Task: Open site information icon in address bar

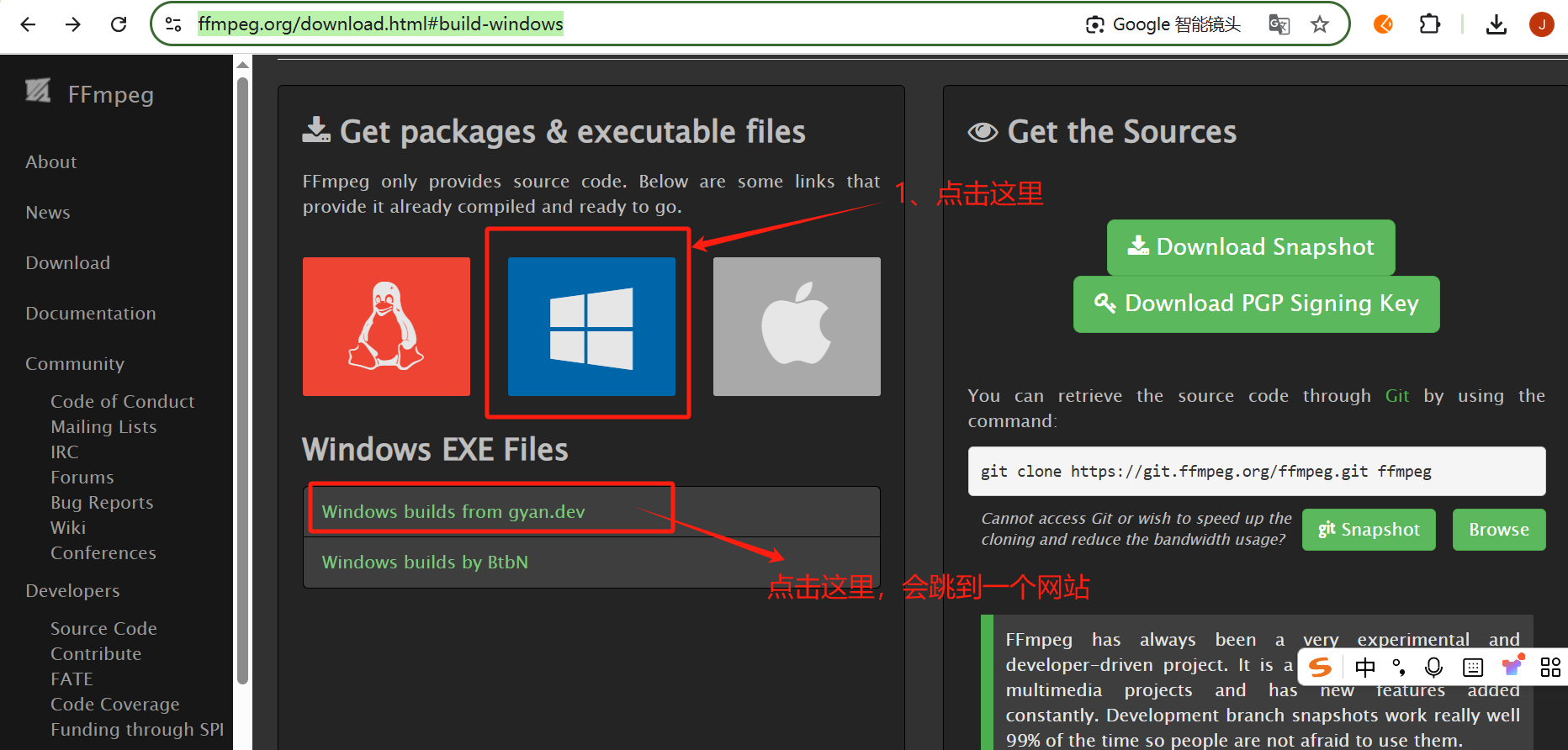Action: (x=173, y=24)
